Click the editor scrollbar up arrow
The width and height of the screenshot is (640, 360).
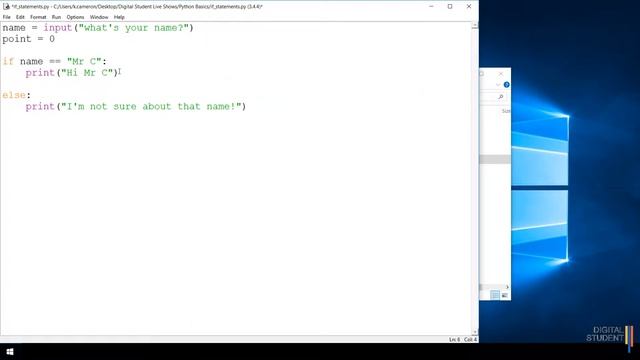click(475, 26)
